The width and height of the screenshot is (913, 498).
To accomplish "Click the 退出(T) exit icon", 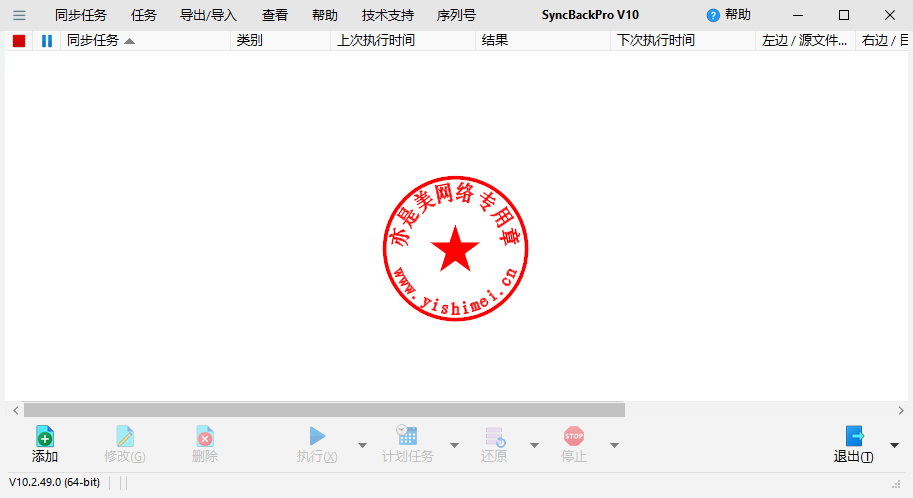I will pyautogui.click(x=854, y=436).
